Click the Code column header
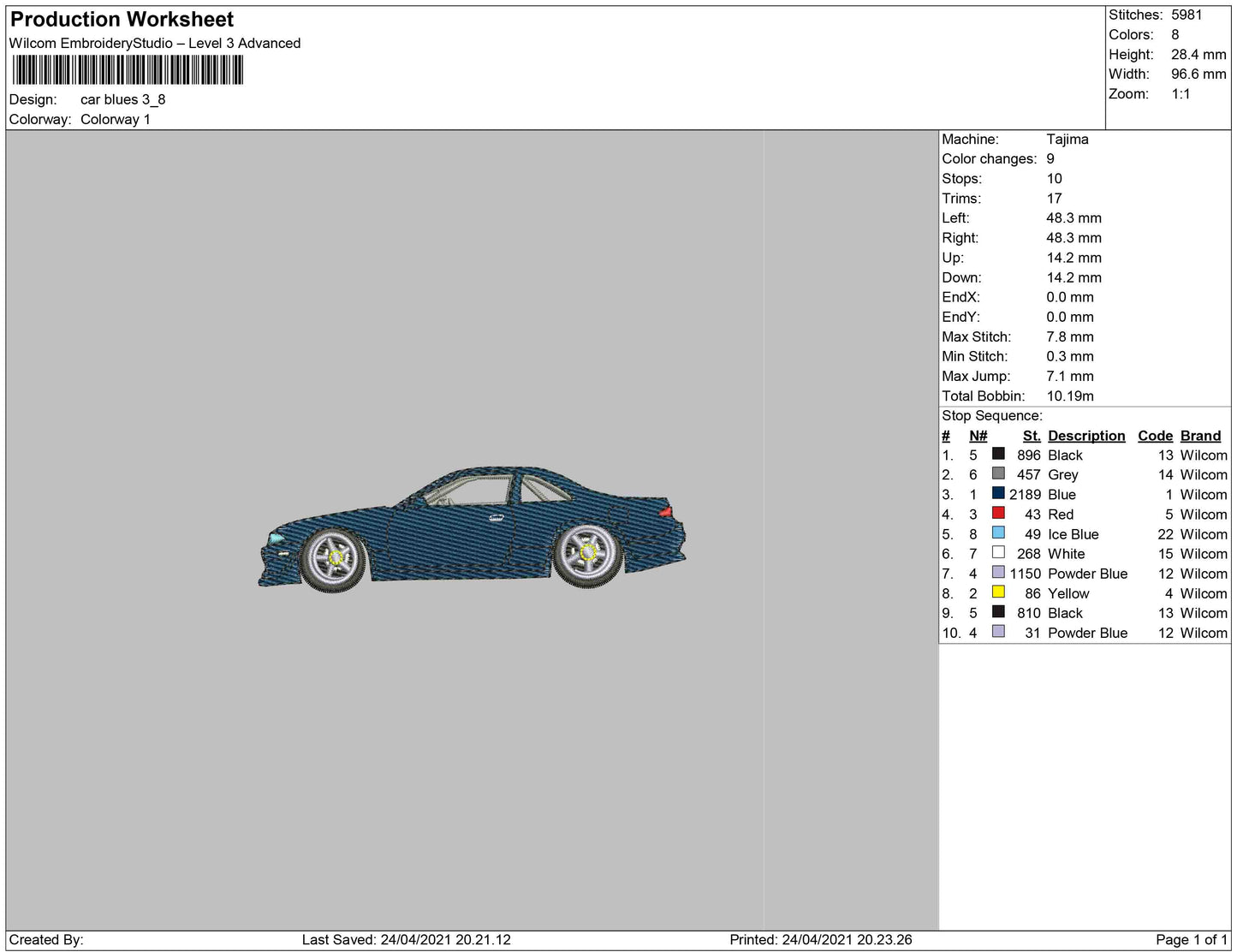This screenshot has width=1237, height=952. [1155, 436]
